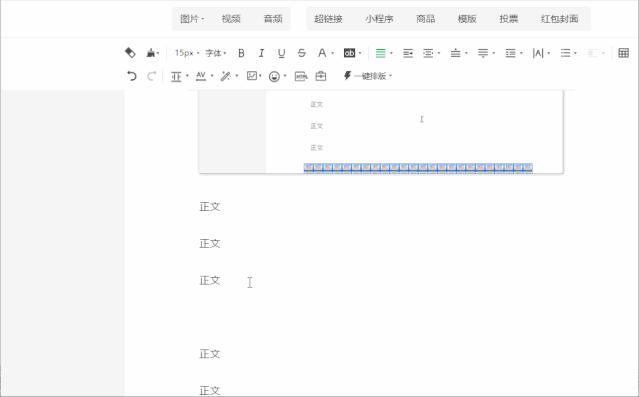Click the clear formatting eraser icon
The height and width of the screenshot is (397, 639).
(130, 53)
